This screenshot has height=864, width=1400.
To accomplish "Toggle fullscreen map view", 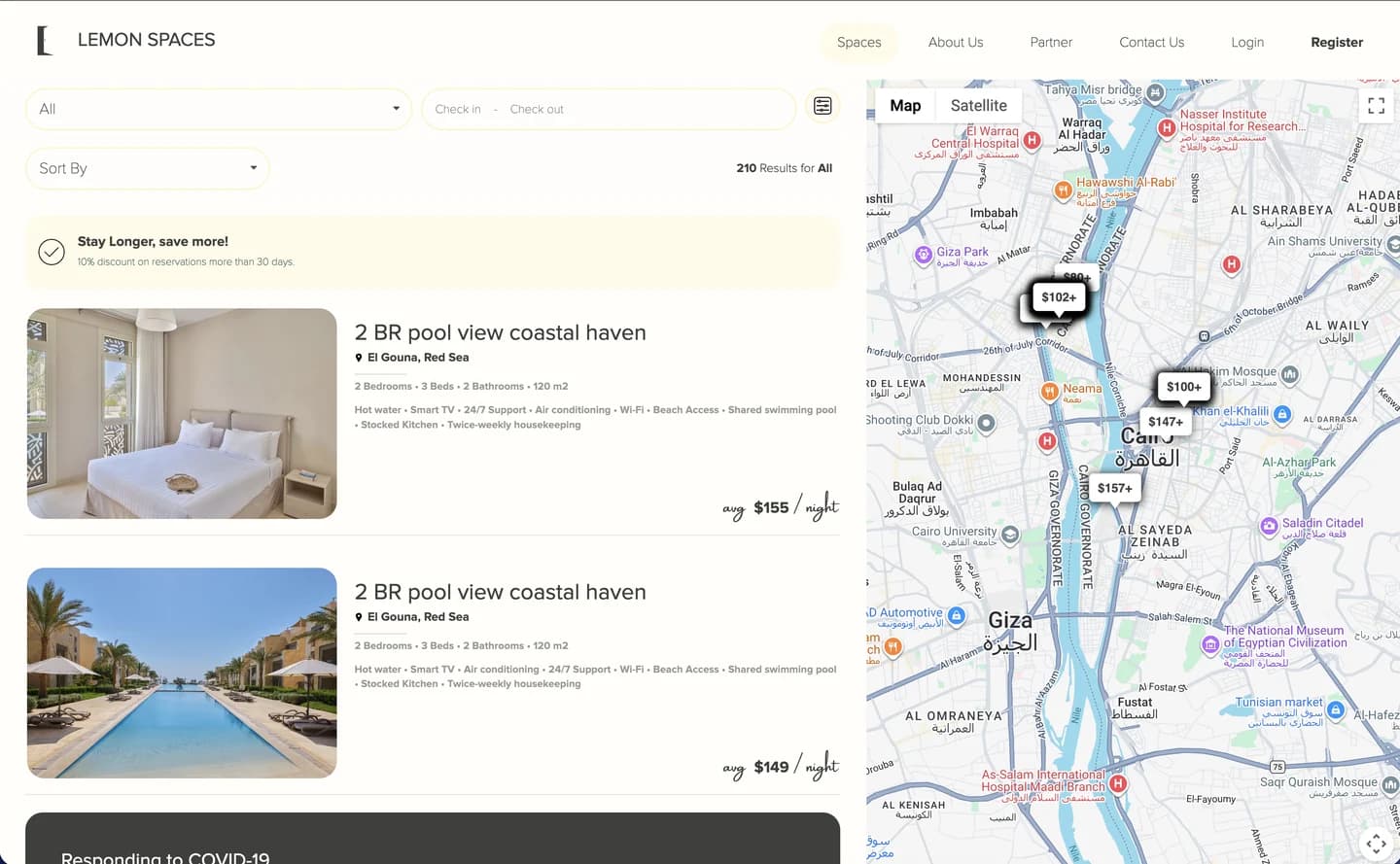I will click(x=1376, y=106).
